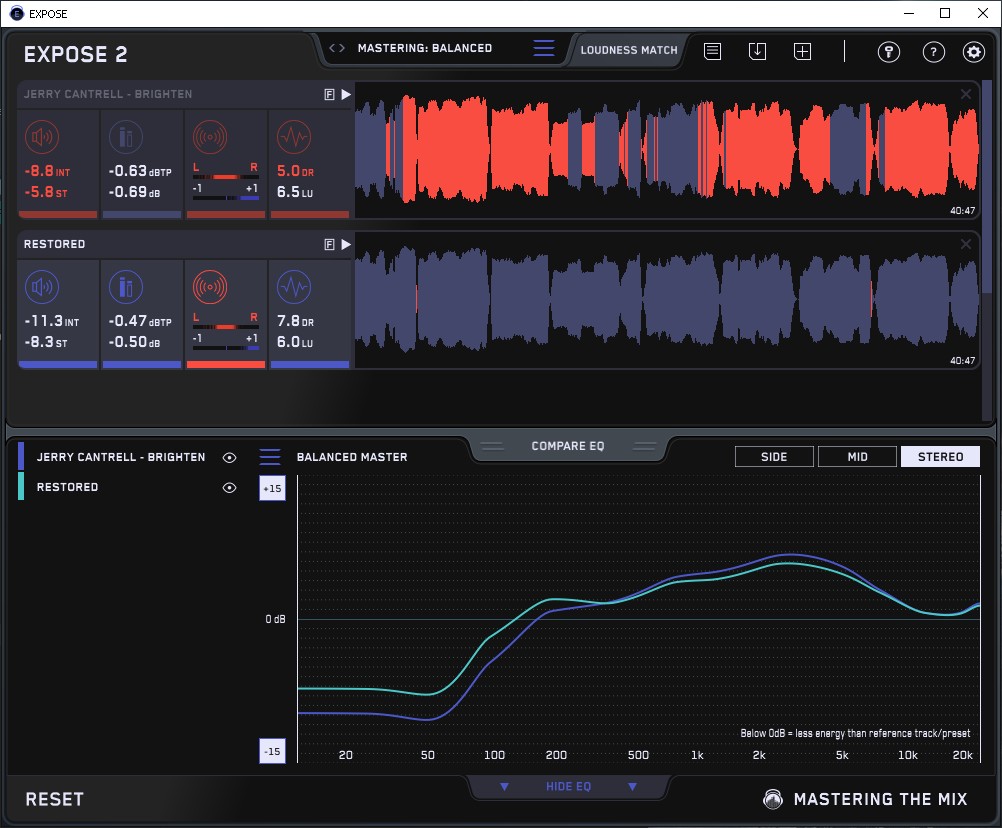The width and height of the screenshot is (1002, 828).
Task: Open the settings gear in the header
Action: coord(973,52)
